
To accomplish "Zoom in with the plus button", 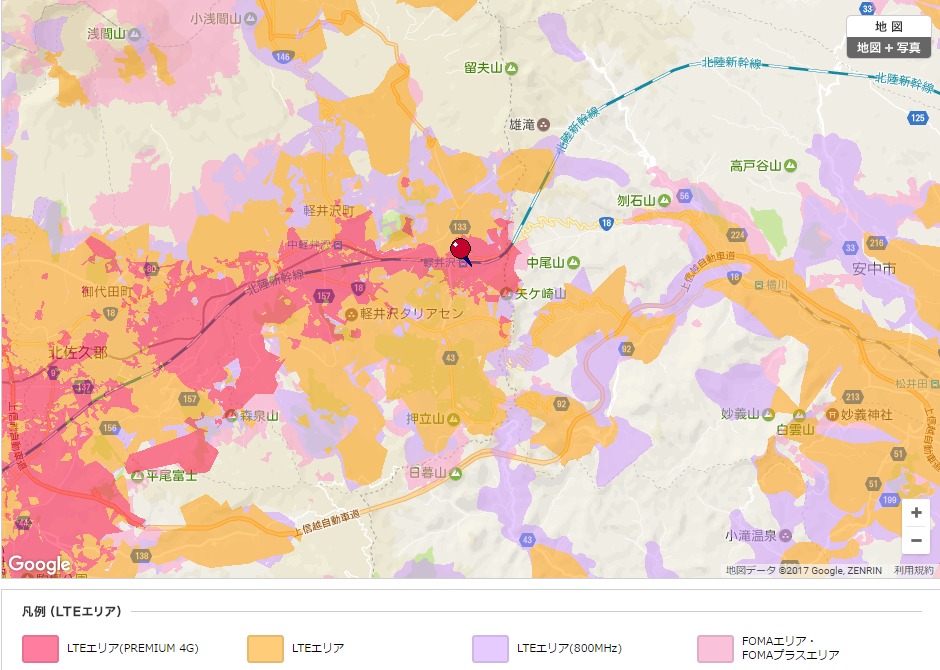I will click(x=916, y=513).
